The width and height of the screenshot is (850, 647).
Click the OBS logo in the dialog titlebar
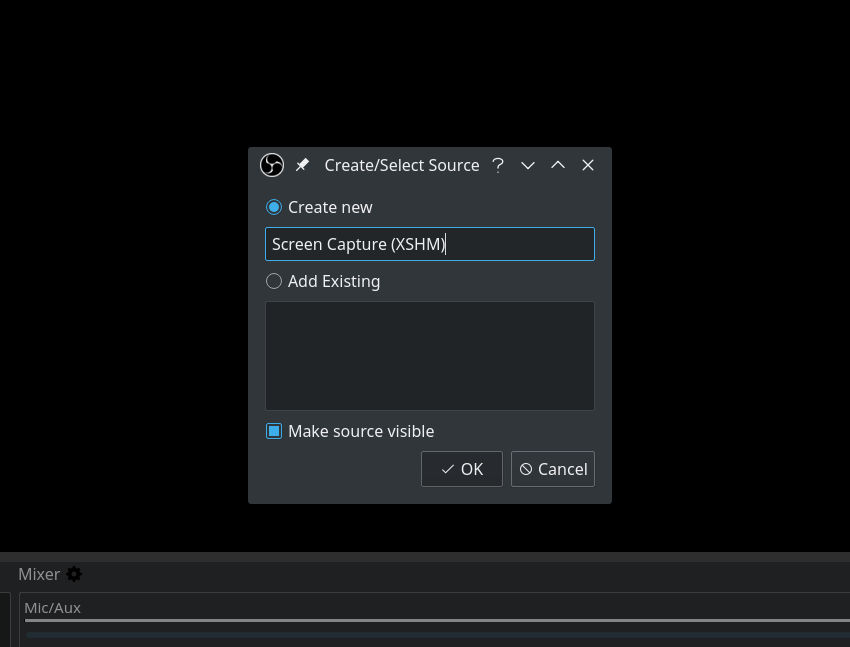click(x=271, y=164)
